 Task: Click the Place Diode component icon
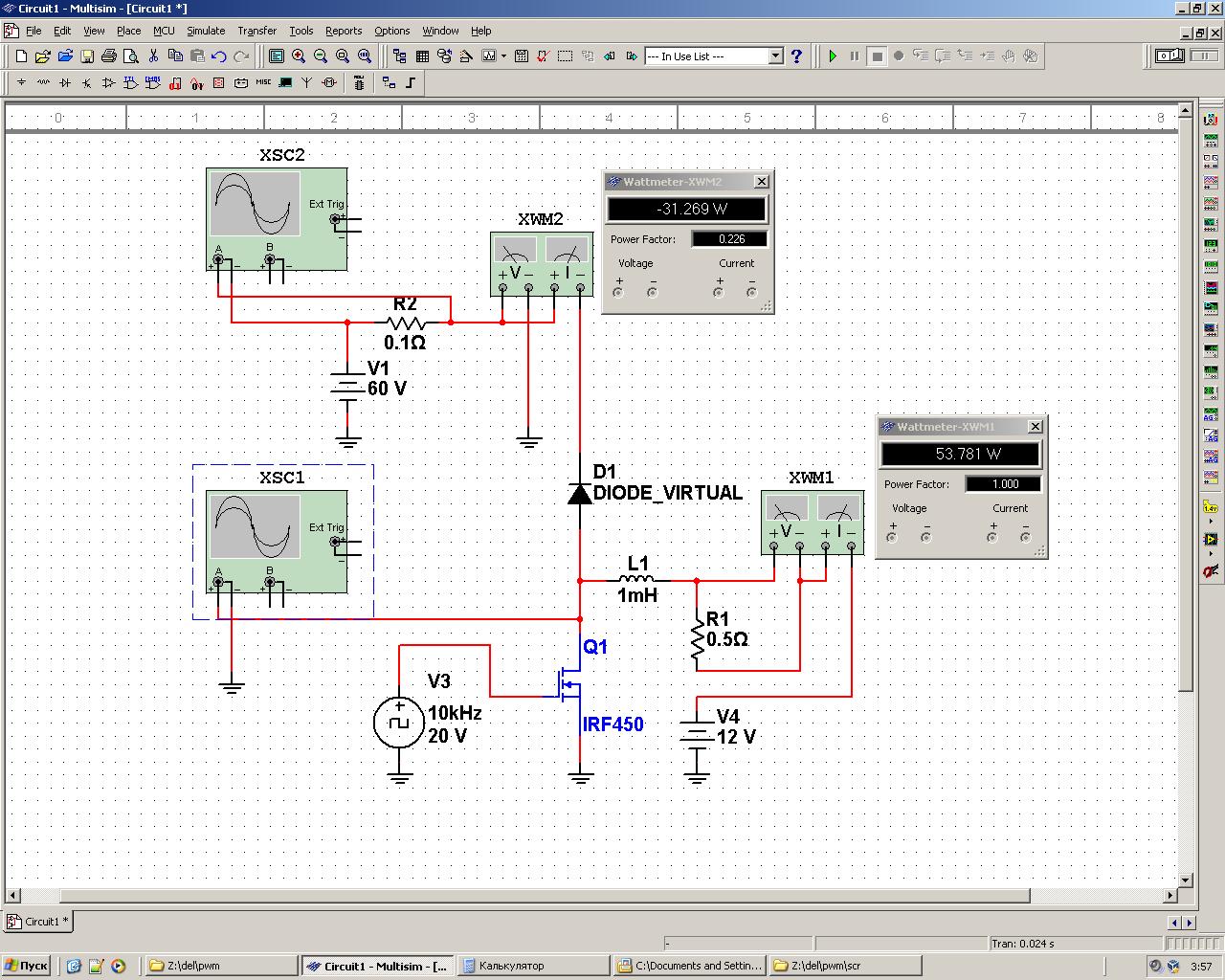65,83
